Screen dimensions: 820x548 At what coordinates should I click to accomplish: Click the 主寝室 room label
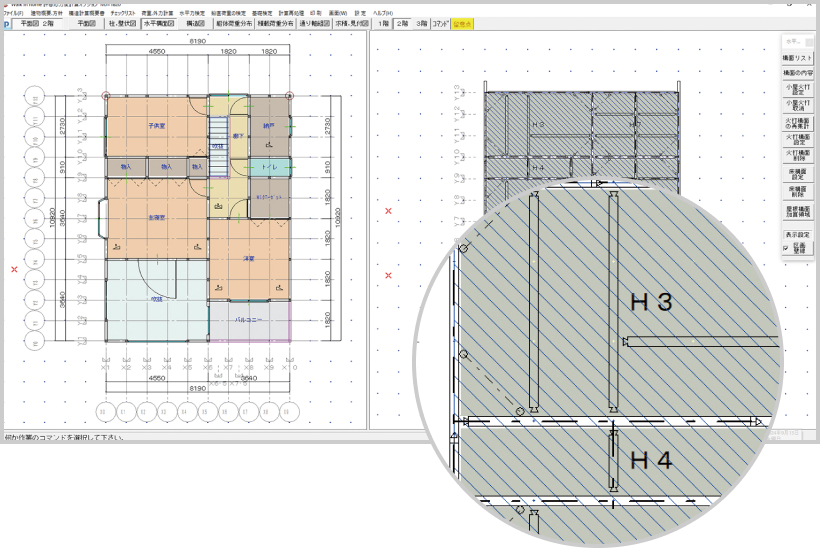coord(157,217)
